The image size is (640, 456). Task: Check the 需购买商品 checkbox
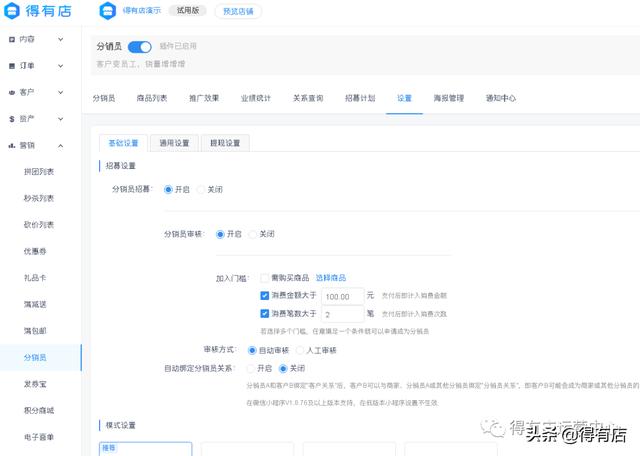(264, 278)
